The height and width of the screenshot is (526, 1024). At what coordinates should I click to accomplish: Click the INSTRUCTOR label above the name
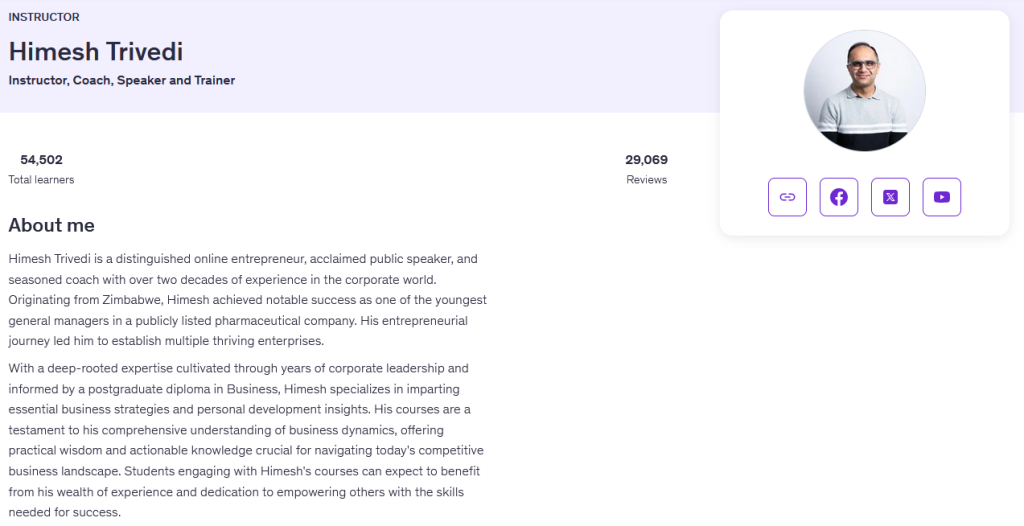point(44,17)
